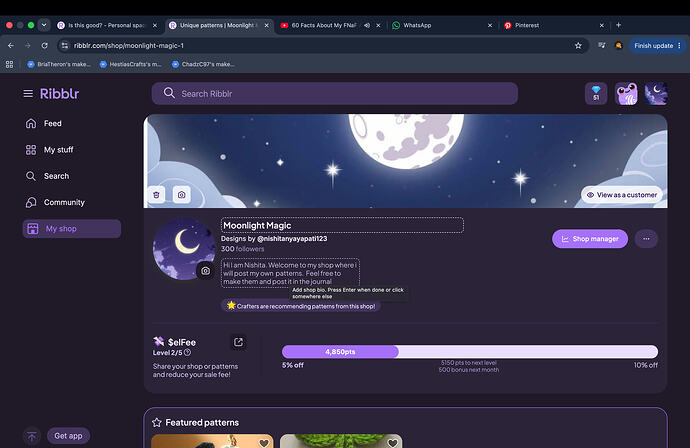Edit the shop bio text
The width and height of the screenshot is (690, 448).
pos(290,273)
